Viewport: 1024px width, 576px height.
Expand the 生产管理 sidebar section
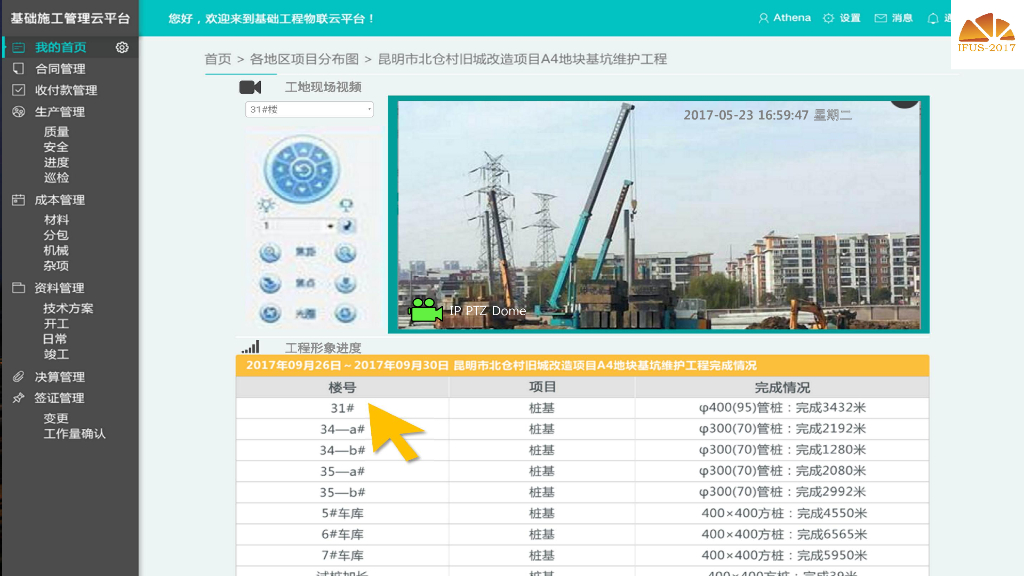[60, 111]
